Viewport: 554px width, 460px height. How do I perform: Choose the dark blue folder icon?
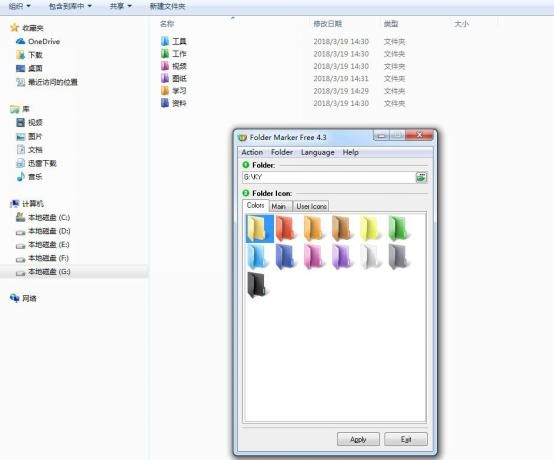285,257
